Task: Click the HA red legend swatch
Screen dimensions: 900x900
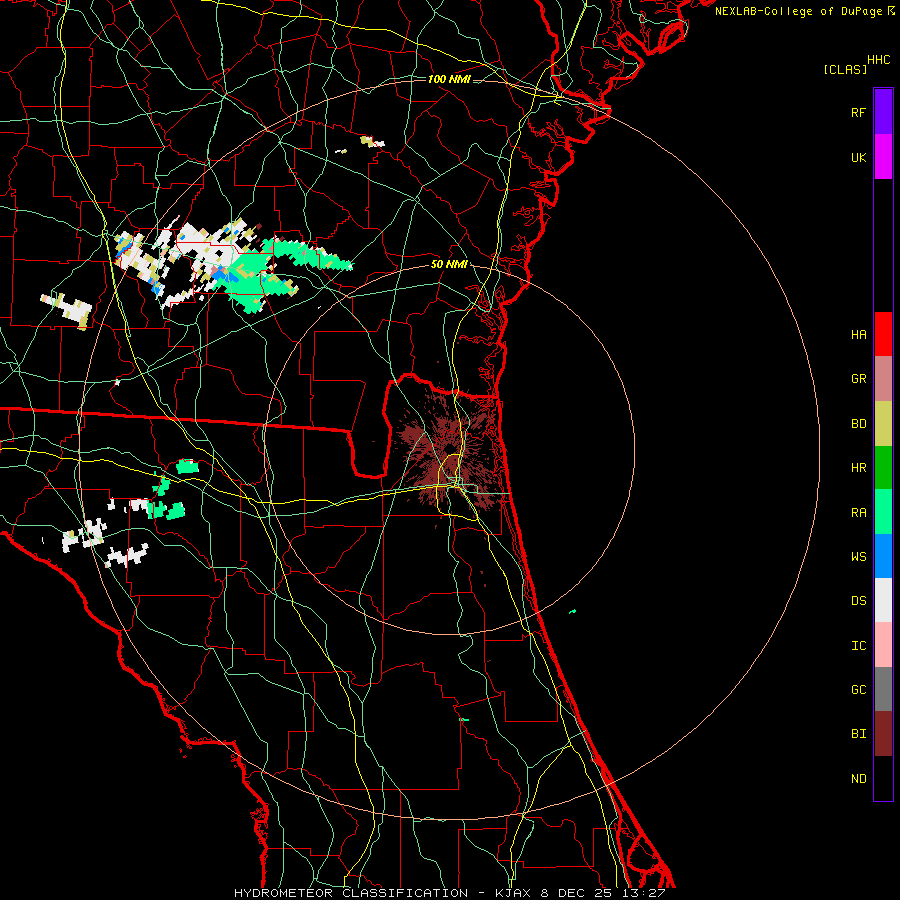Action: point(883,334)
